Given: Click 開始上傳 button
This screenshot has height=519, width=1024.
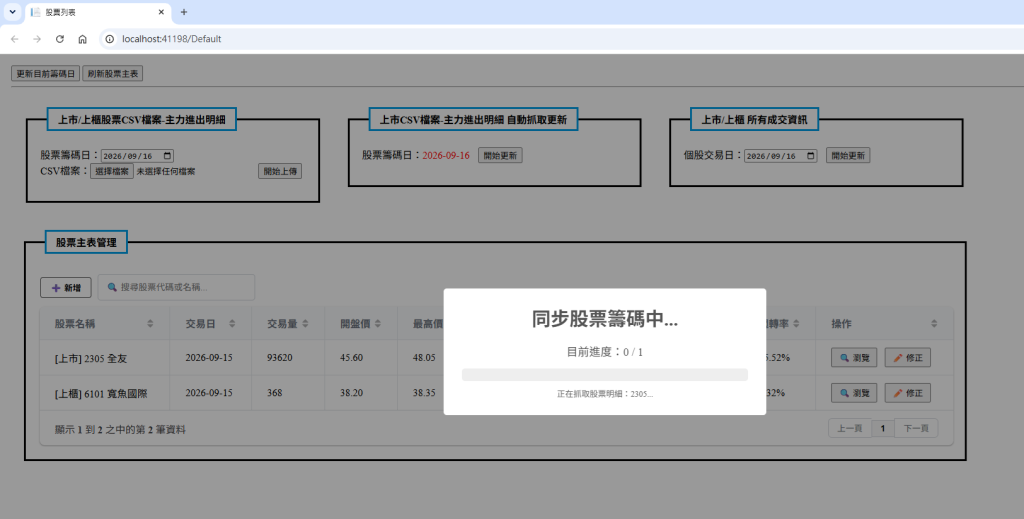Looking at the screenshot, I should pyautogui.click(x=280, y=171).
